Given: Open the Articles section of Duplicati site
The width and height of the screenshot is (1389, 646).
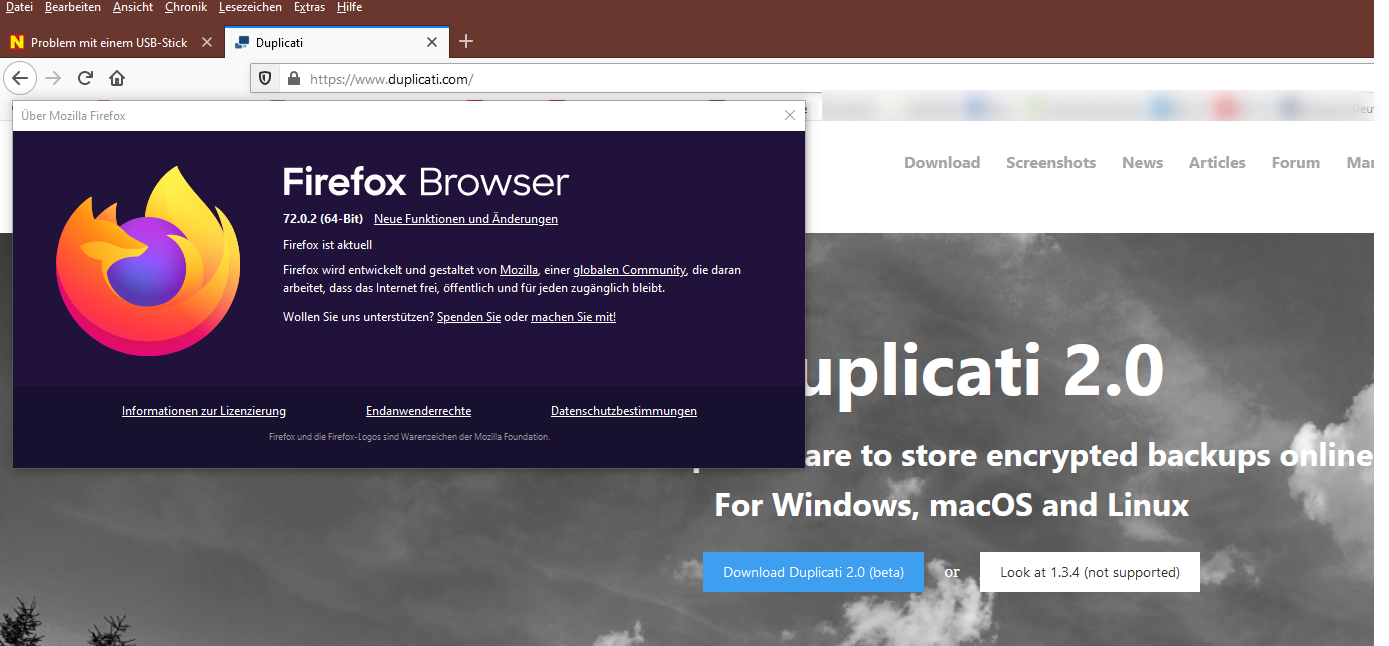Looking at the screenshot, I should coord(1217,163).
